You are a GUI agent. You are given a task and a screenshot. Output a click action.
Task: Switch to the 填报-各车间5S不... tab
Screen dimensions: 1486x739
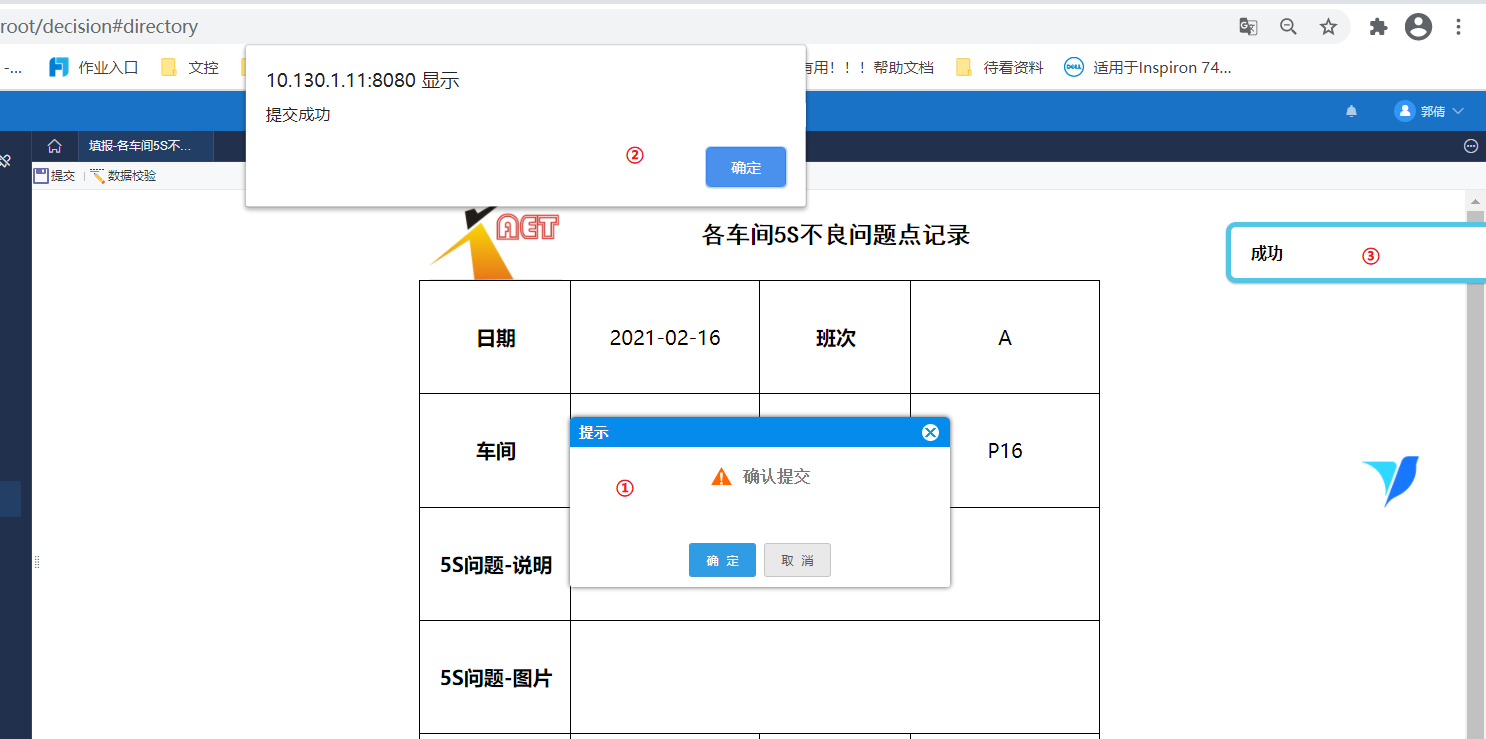[x=146, y=146]
